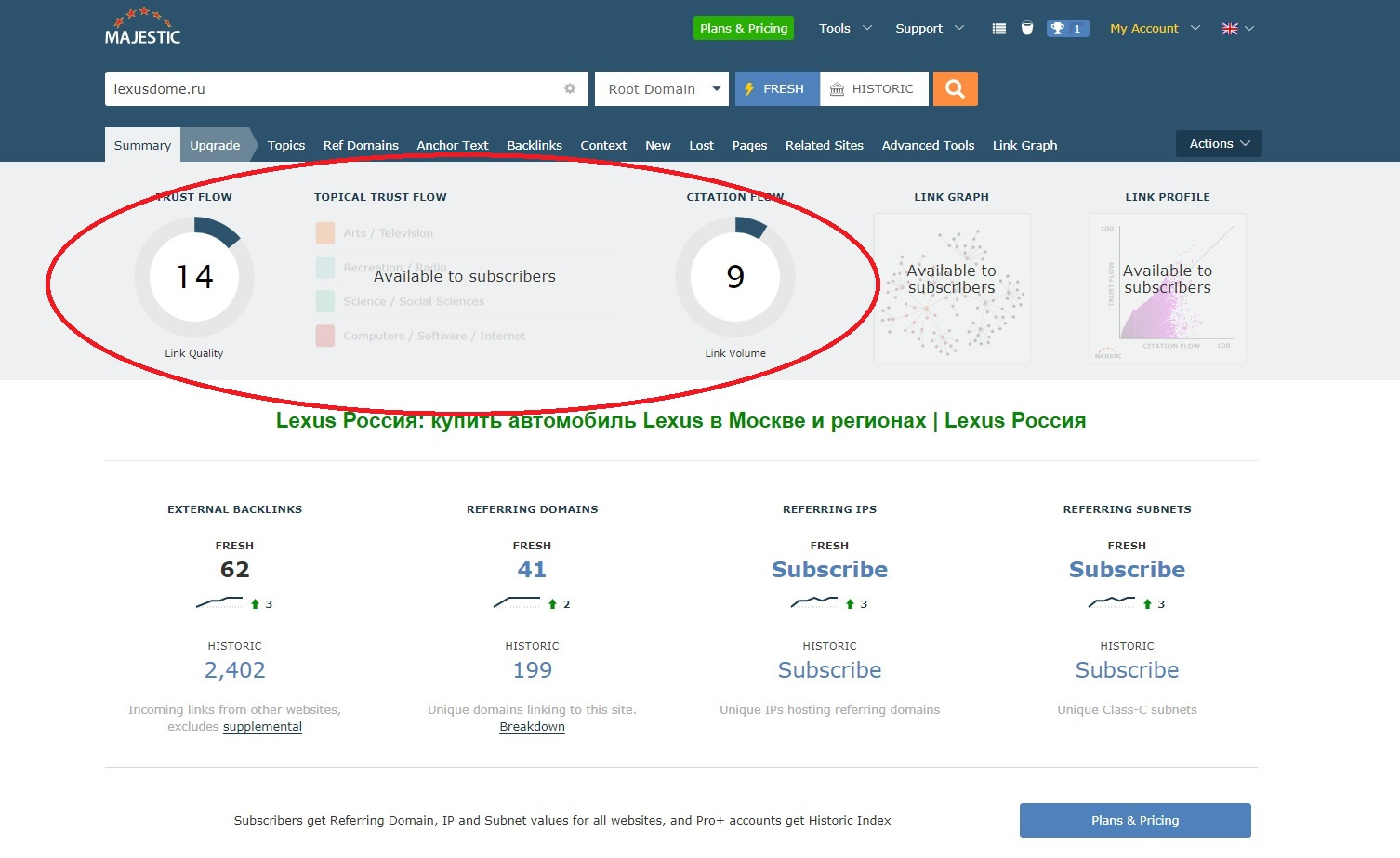Click the orange search magnifier button

[956, 88]
